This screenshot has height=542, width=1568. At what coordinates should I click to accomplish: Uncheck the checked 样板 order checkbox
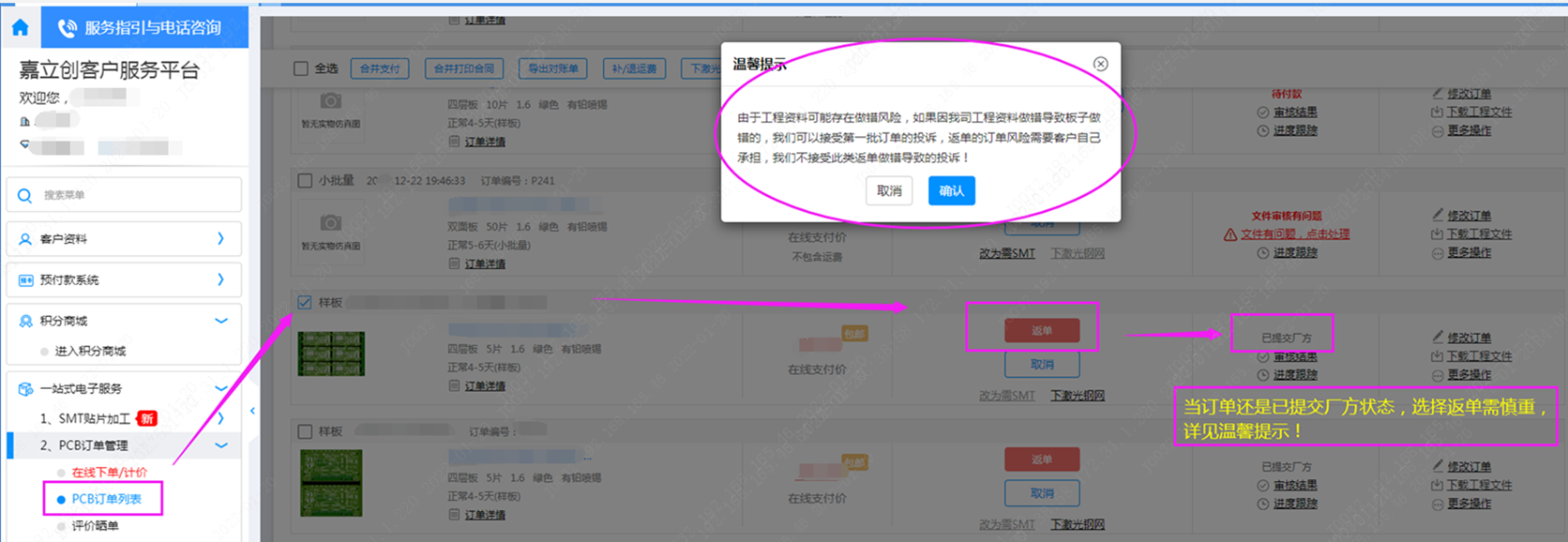[x=305, y=302]
